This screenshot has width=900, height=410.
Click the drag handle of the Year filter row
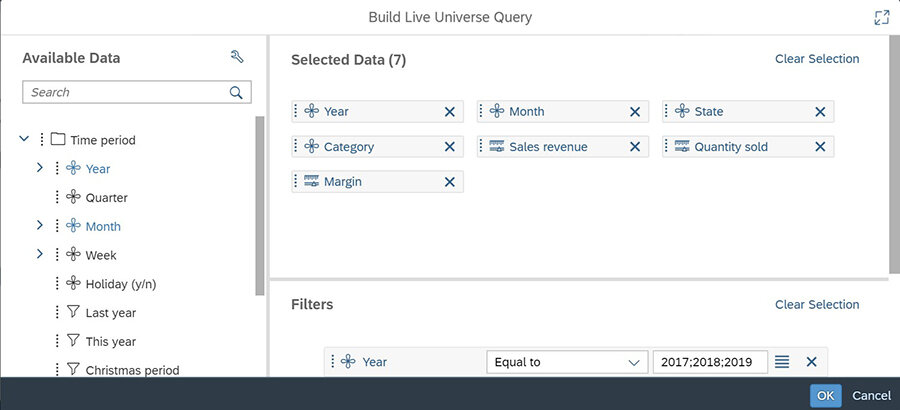pyautogui.click(x=332, y=362)
